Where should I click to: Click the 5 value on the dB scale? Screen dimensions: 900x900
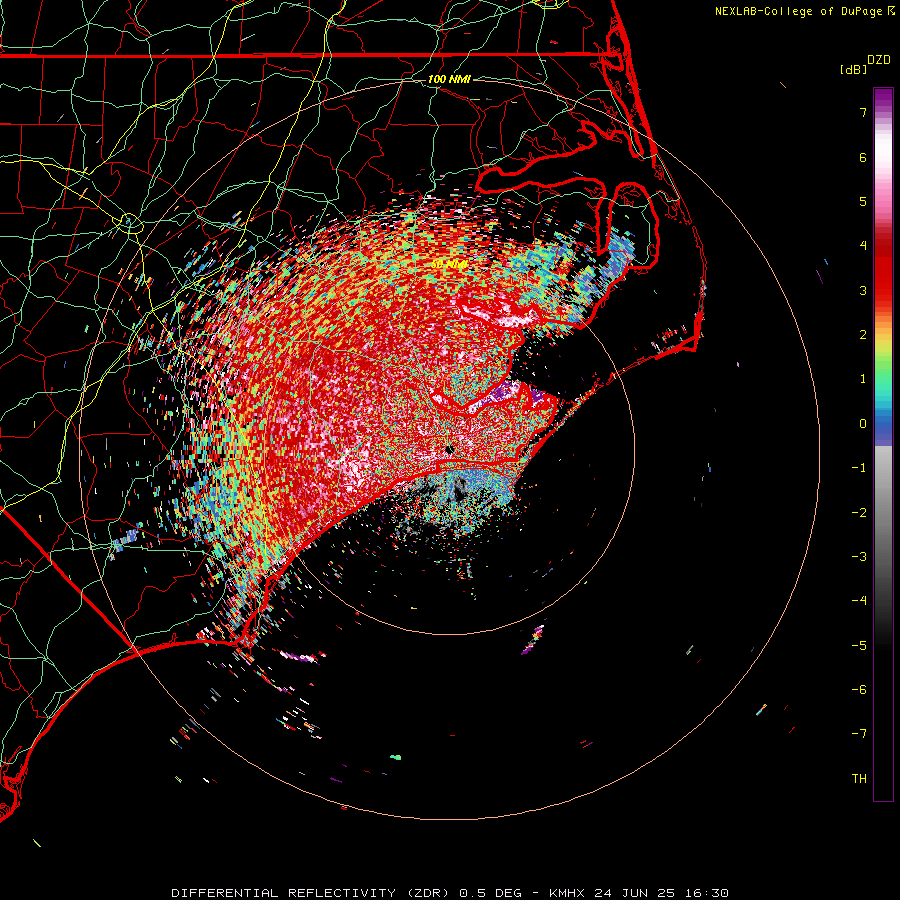point(863,201)
